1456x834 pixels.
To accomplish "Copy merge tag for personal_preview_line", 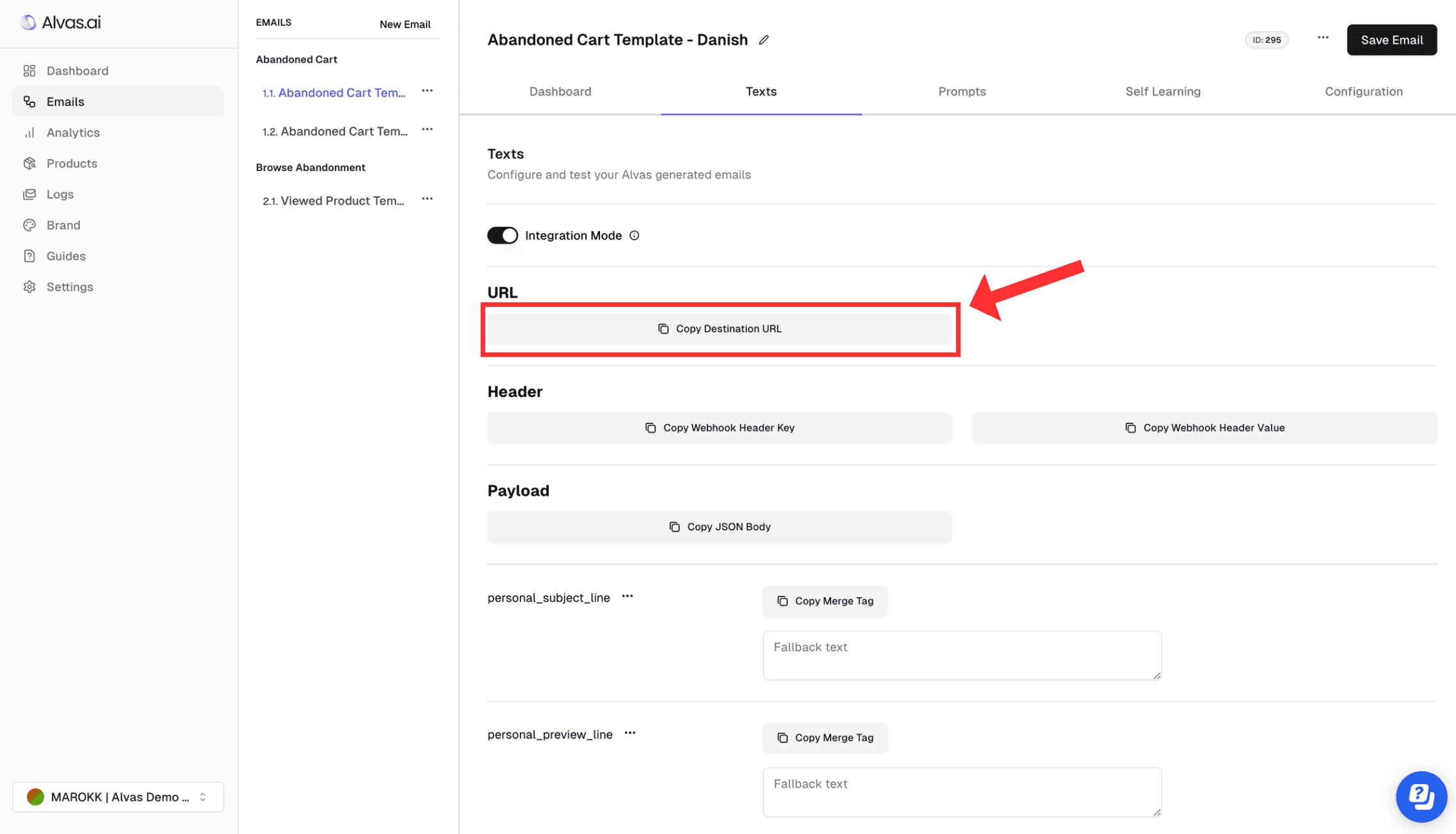I will coord(825,738).
